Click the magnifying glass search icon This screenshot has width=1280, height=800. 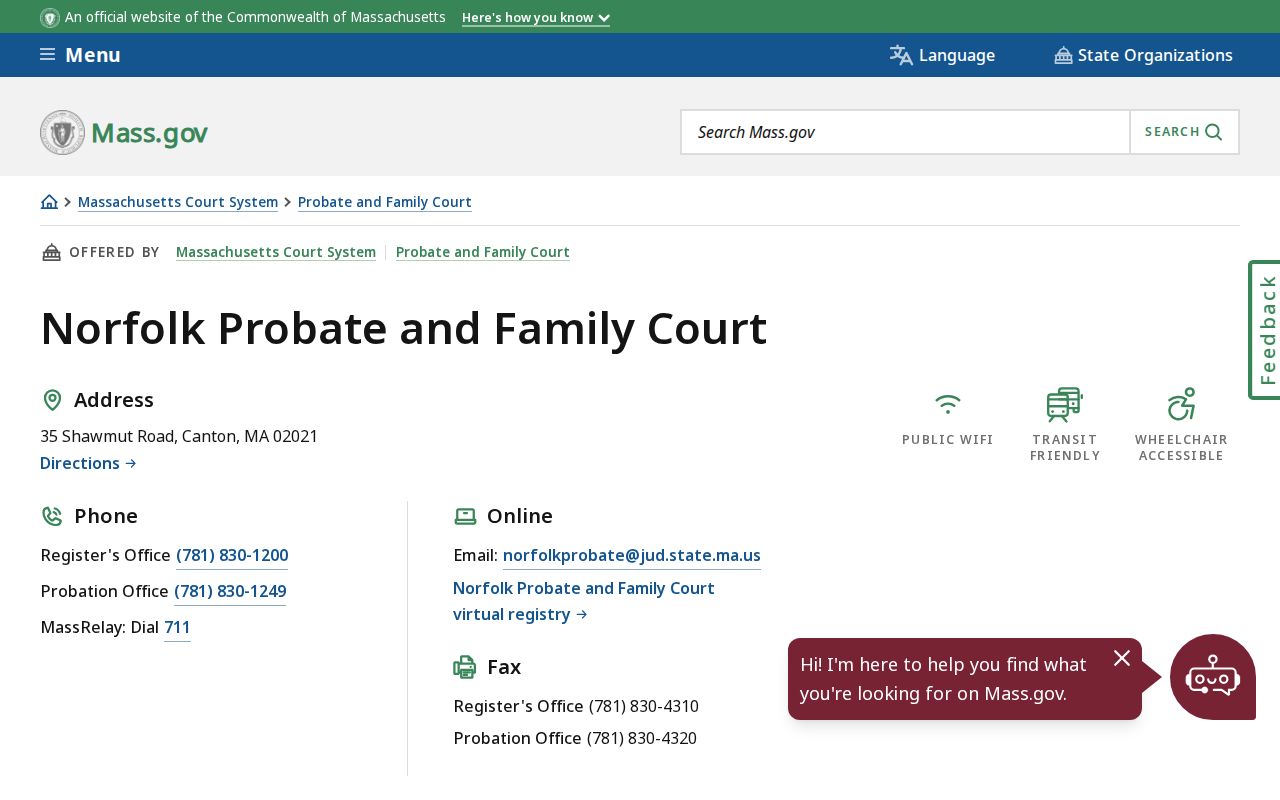pyautogui.click(x=1214, y=132)
